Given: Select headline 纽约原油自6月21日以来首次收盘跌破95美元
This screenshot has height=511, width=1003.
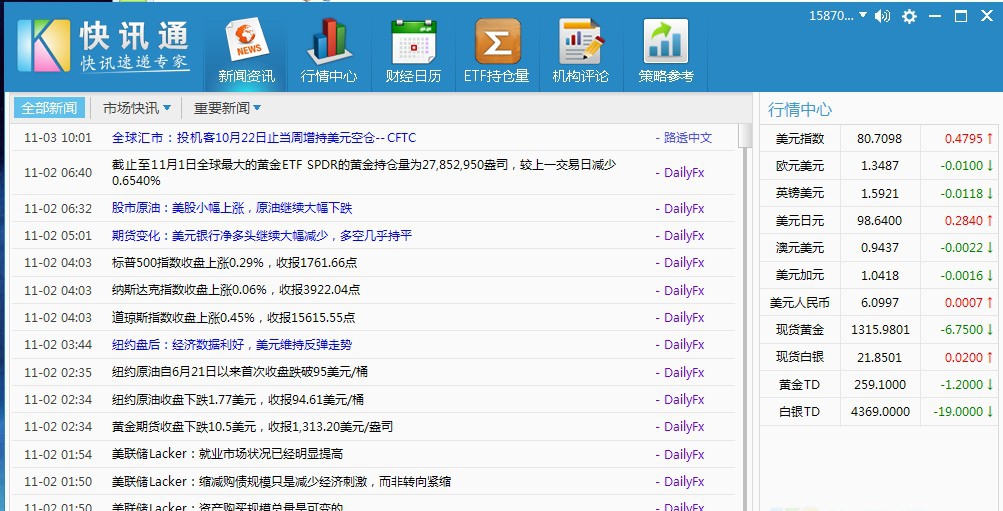Looking at the screenshot, I should click(x=239, y=372).
